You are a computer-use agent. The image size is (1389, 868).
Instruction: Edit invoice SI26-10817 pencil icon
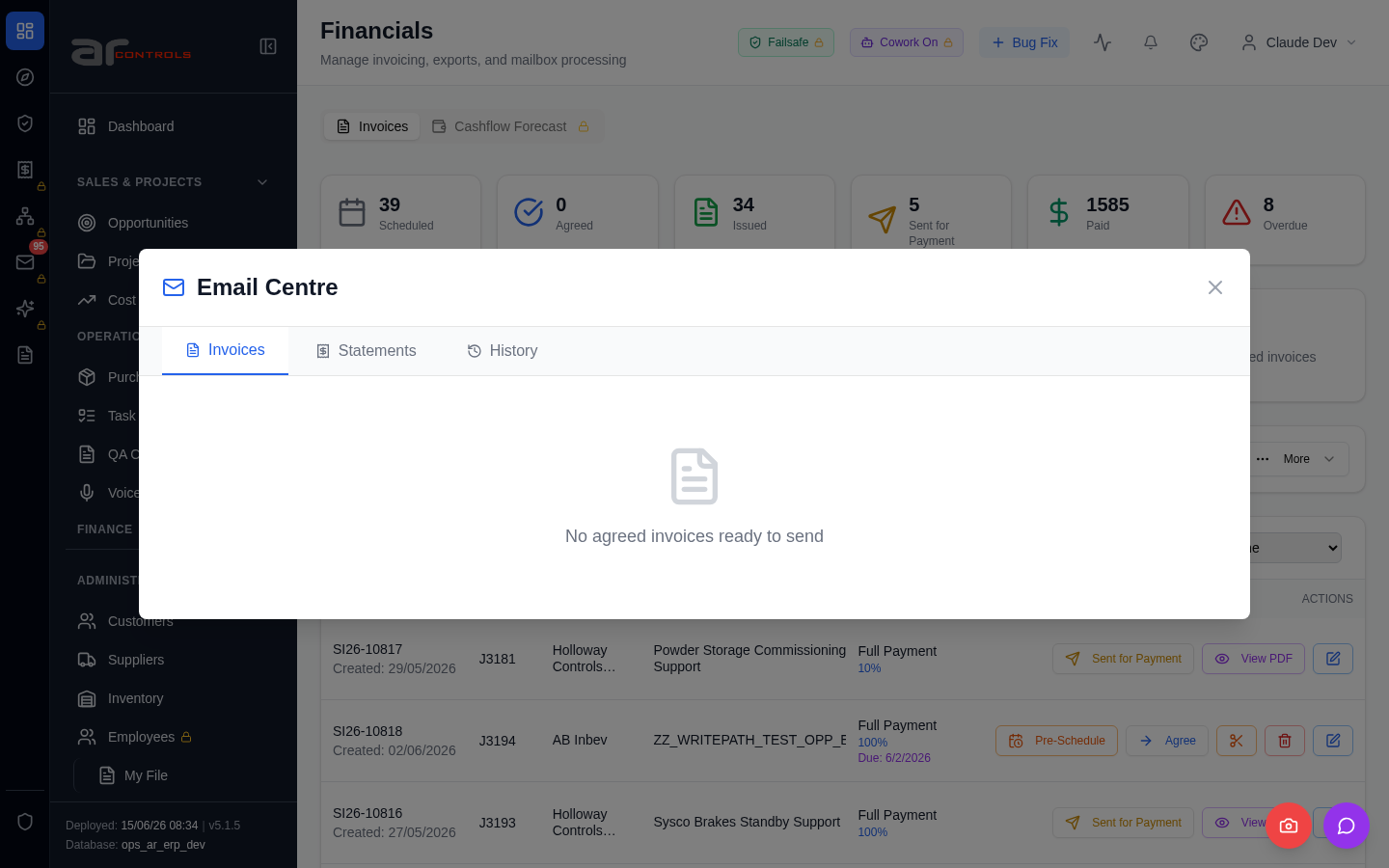pos(1333,659)
